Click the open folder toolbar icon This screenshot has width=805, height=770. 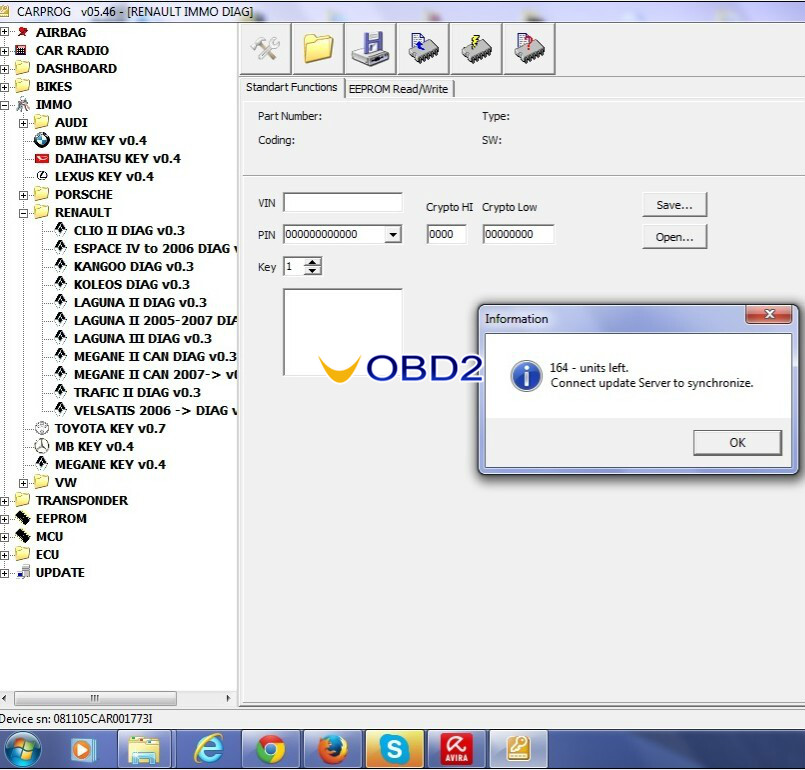tap(317, 47)
